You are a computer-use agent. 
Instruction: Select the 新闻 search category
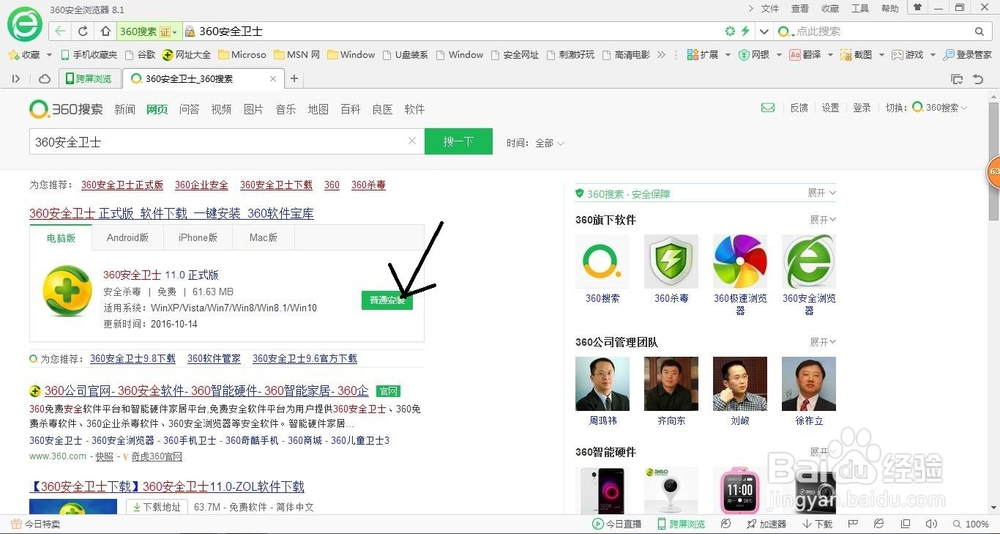(125, 109)
